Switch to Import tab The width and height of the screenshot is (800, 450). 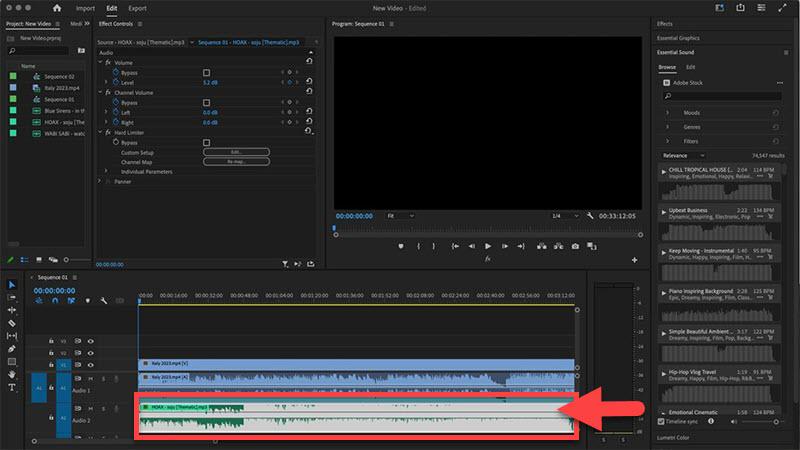click(x=85, y=8)
